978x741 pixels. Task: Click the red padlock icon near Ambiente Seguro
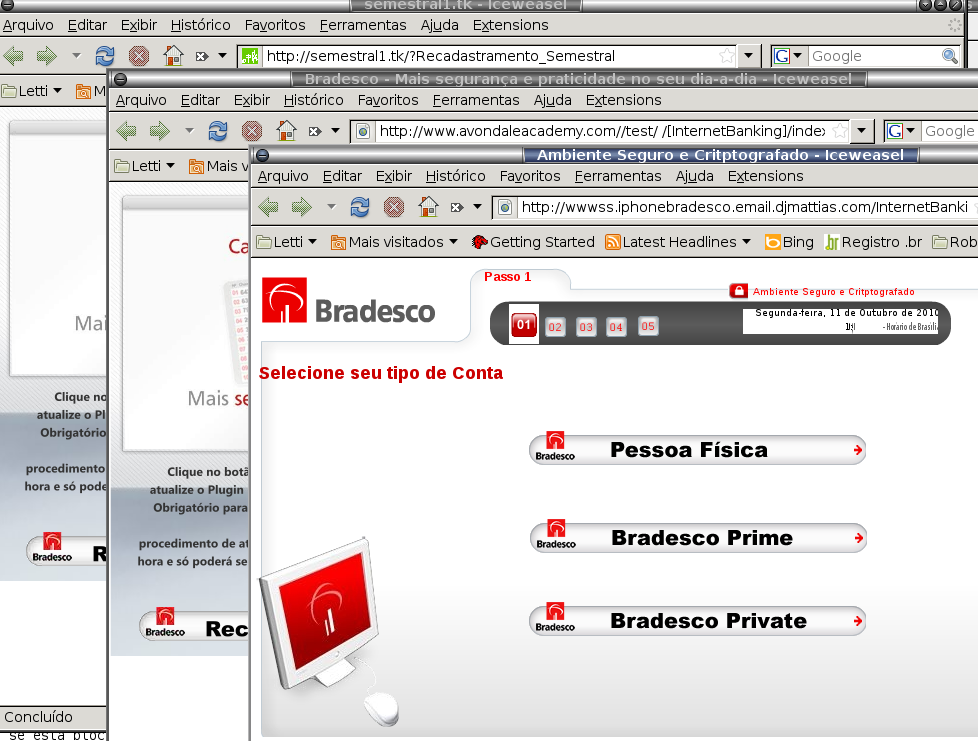[x=738, y=291]
